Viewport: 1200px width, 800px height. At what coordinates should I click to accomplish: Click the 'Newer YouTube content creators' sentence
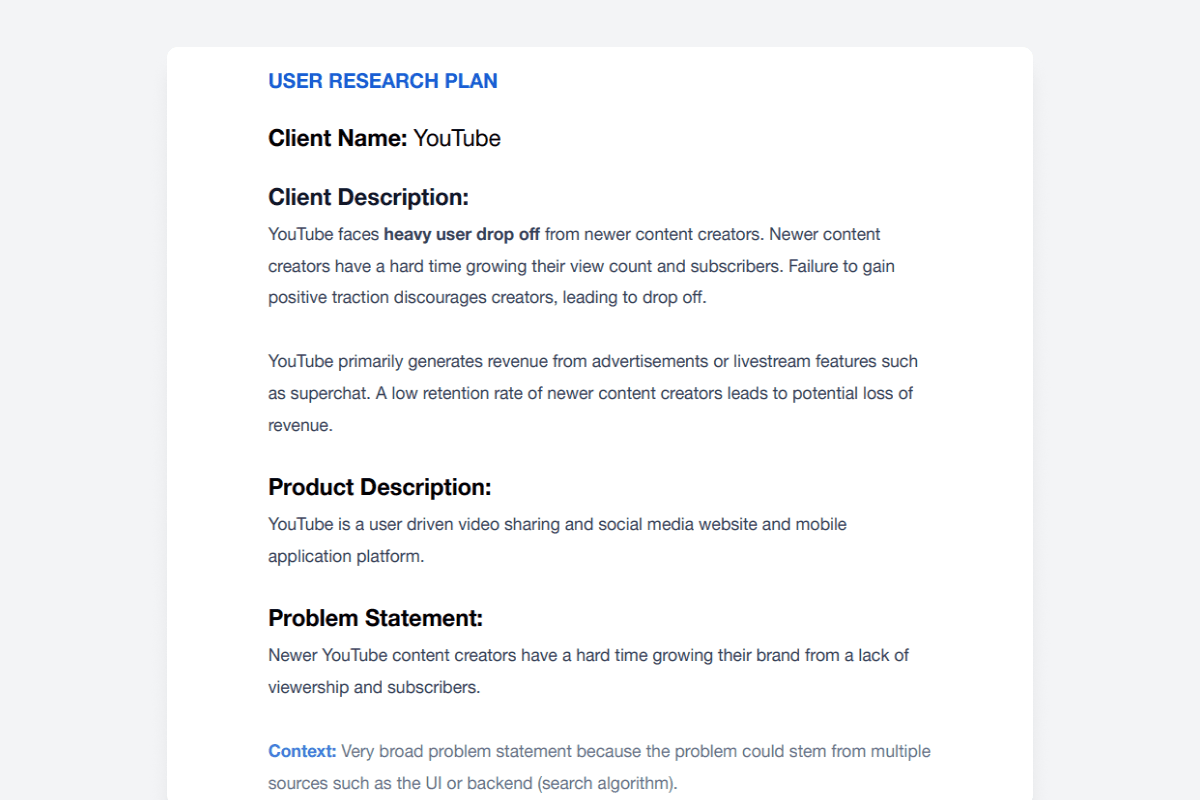(588, 655)
